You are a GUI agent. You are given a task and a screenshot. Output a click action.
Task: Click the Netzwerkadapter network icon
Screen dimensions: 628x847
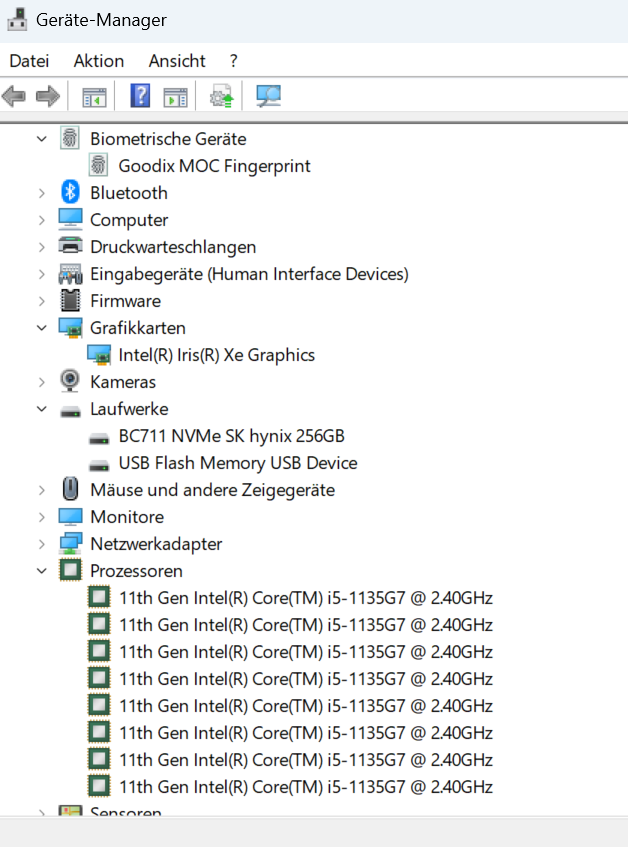click(70, 543)
